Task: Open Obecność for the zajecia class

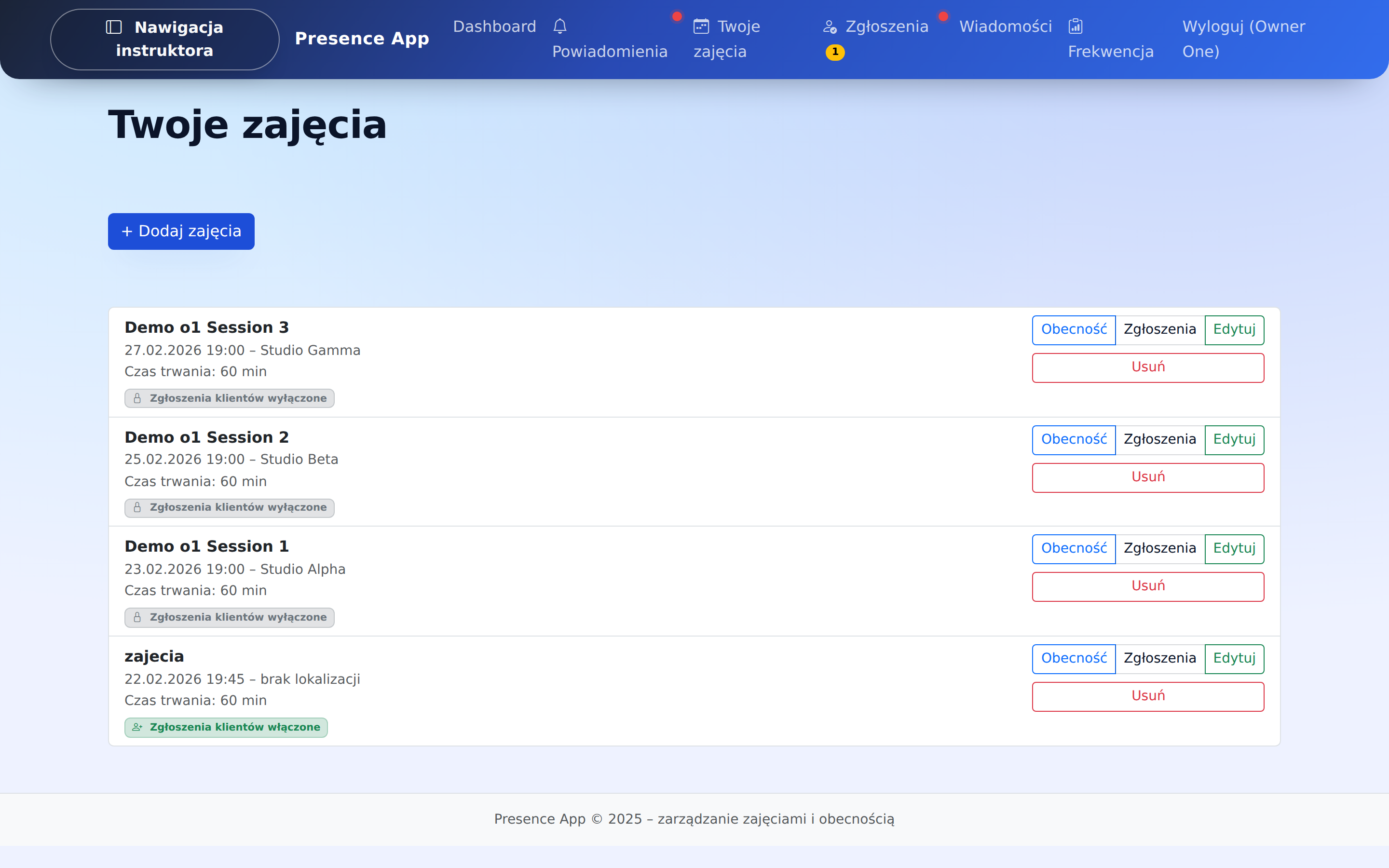Action: [x=1074, y=659]
